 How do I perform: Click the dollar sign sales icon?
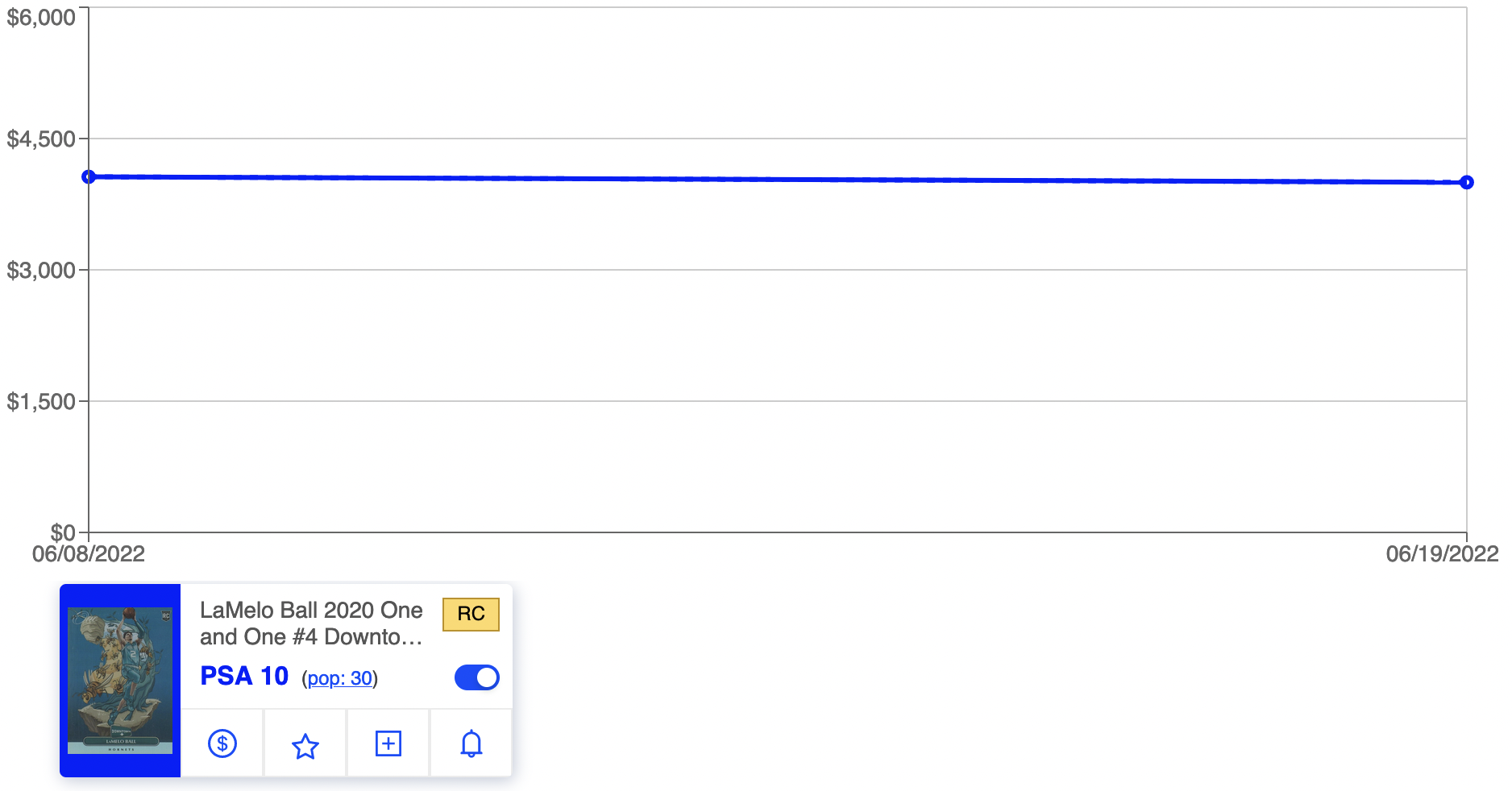coord(222,743)
